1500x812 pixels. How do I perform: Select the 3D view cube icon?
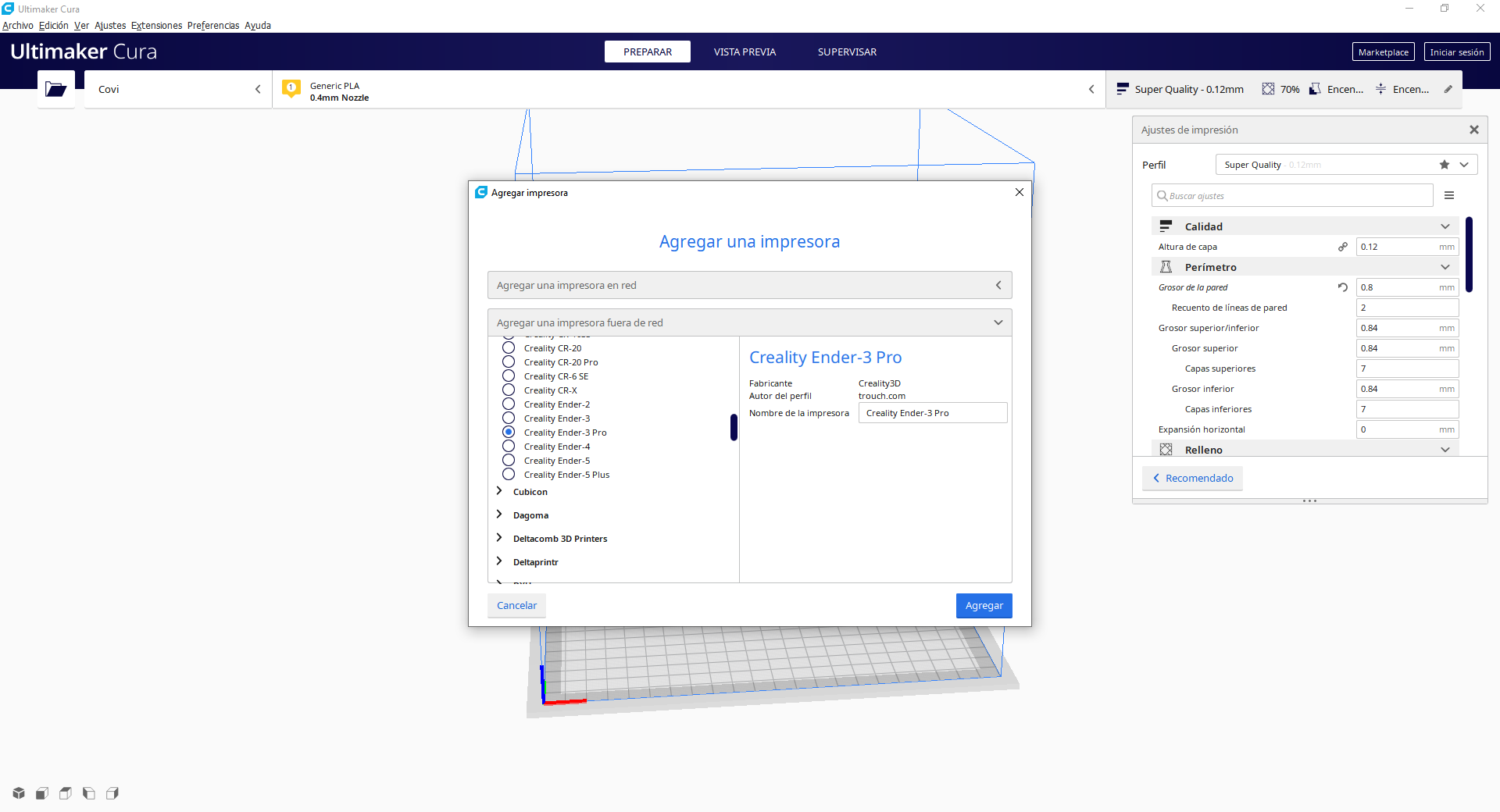click(x=19, y=793)
